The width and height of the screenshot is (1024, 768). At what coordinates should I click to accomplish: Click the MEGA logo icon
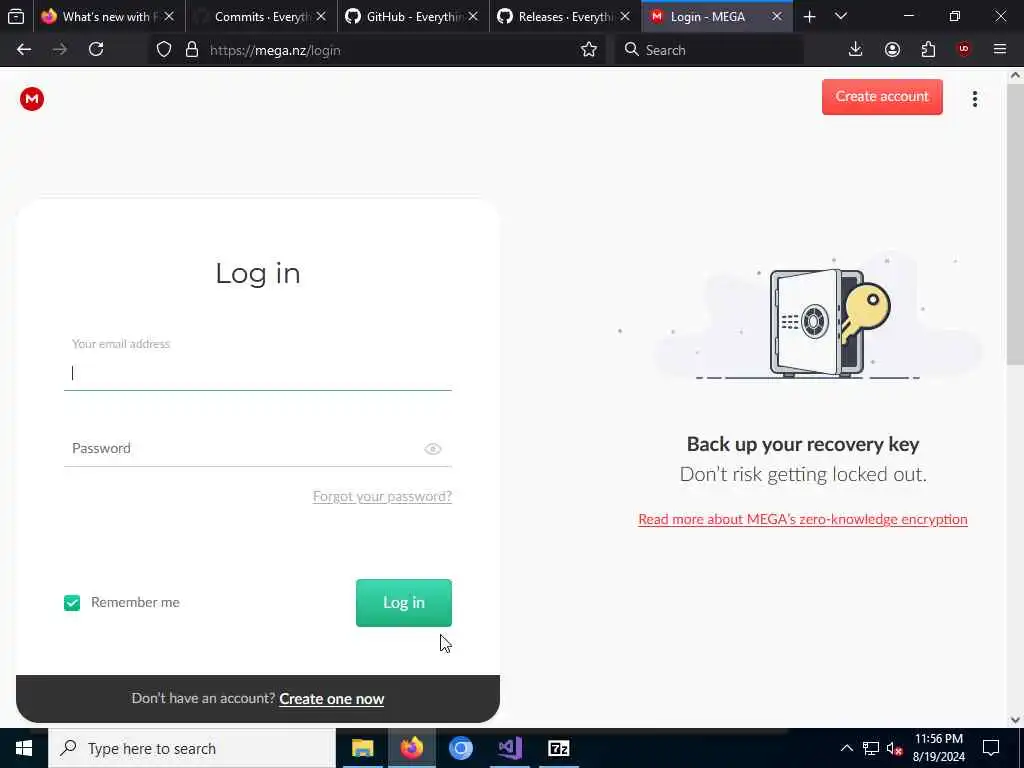[31, 99]
